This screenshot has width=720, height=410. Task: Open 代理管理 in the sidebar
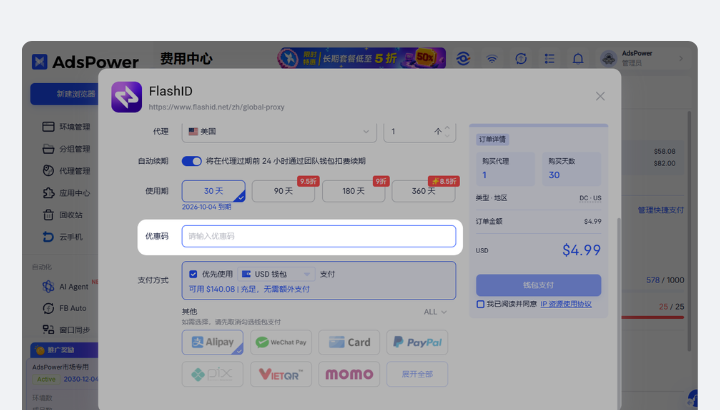[x=66, y=171]
